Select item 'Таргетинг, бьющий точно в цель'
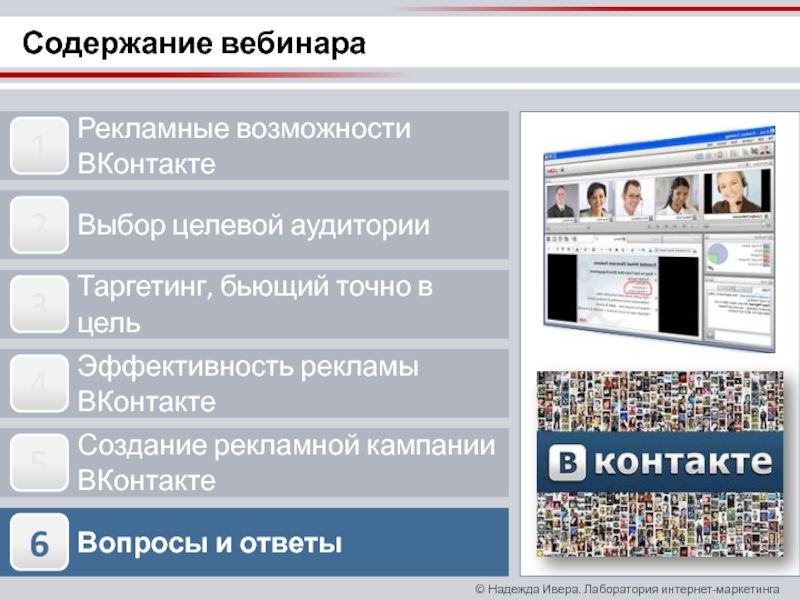The height and width of the screenshot is (600, 800). pos(254,305)
